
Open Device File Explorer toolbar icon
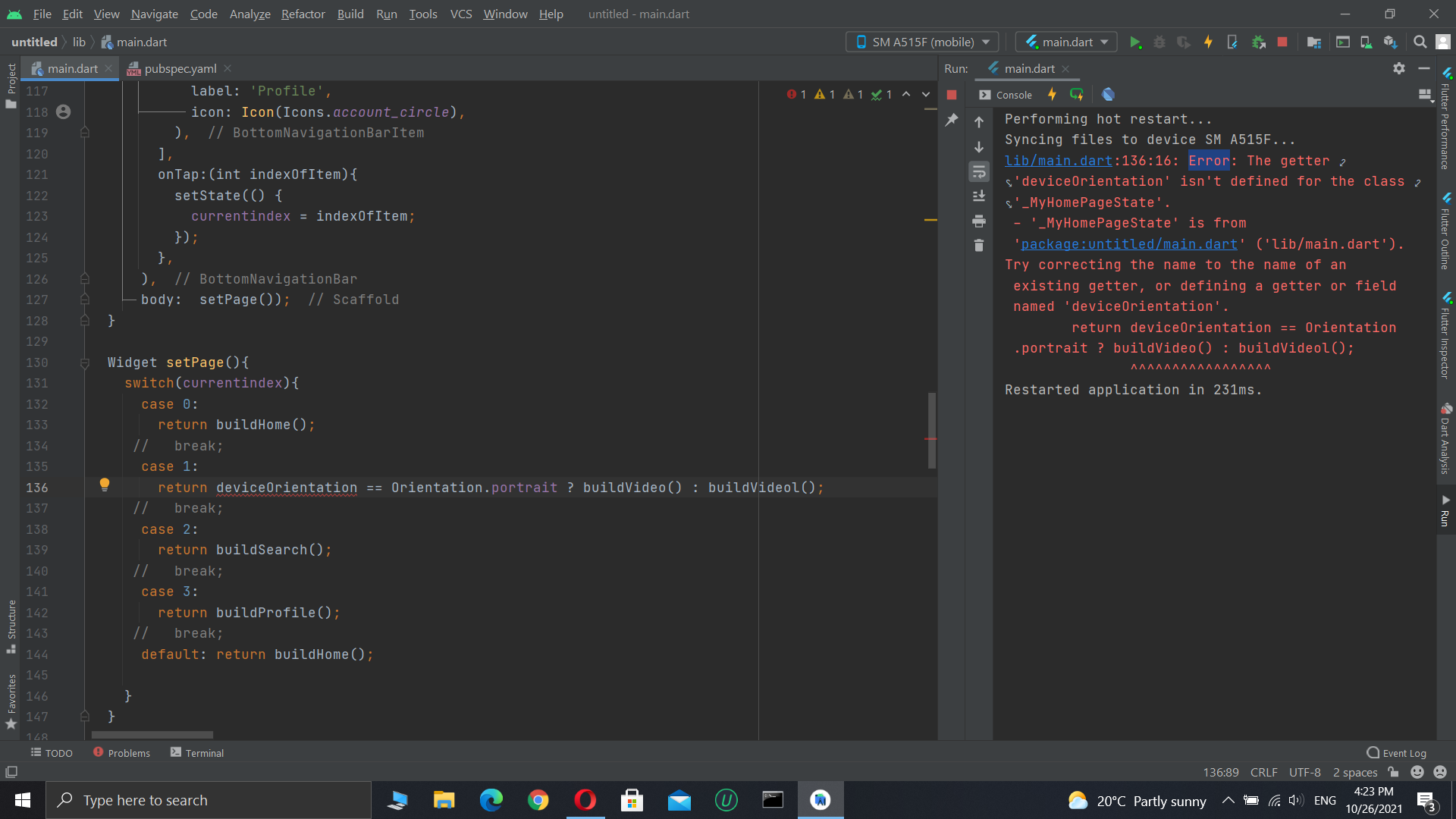click(x=1314, y=42)
